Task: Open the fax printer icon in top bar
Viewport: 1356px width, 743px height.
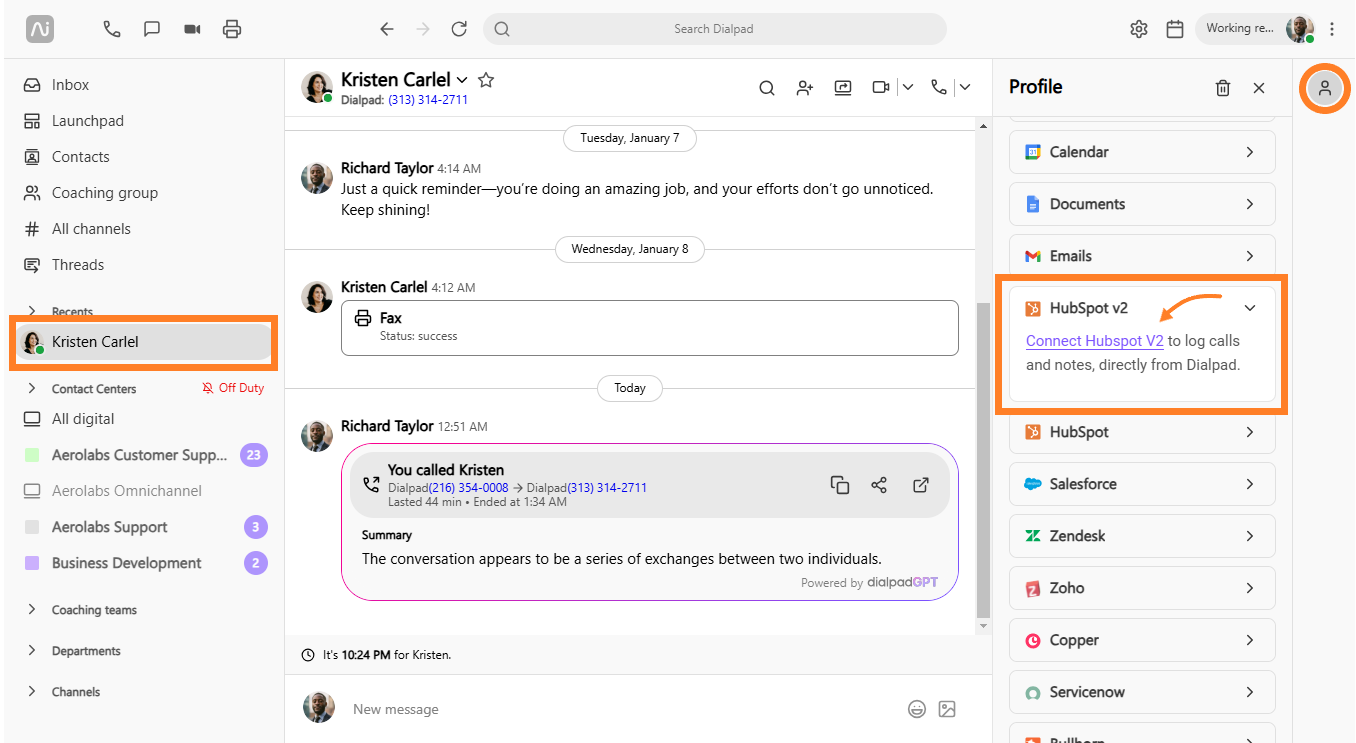Action: click(x=232, y=29)
